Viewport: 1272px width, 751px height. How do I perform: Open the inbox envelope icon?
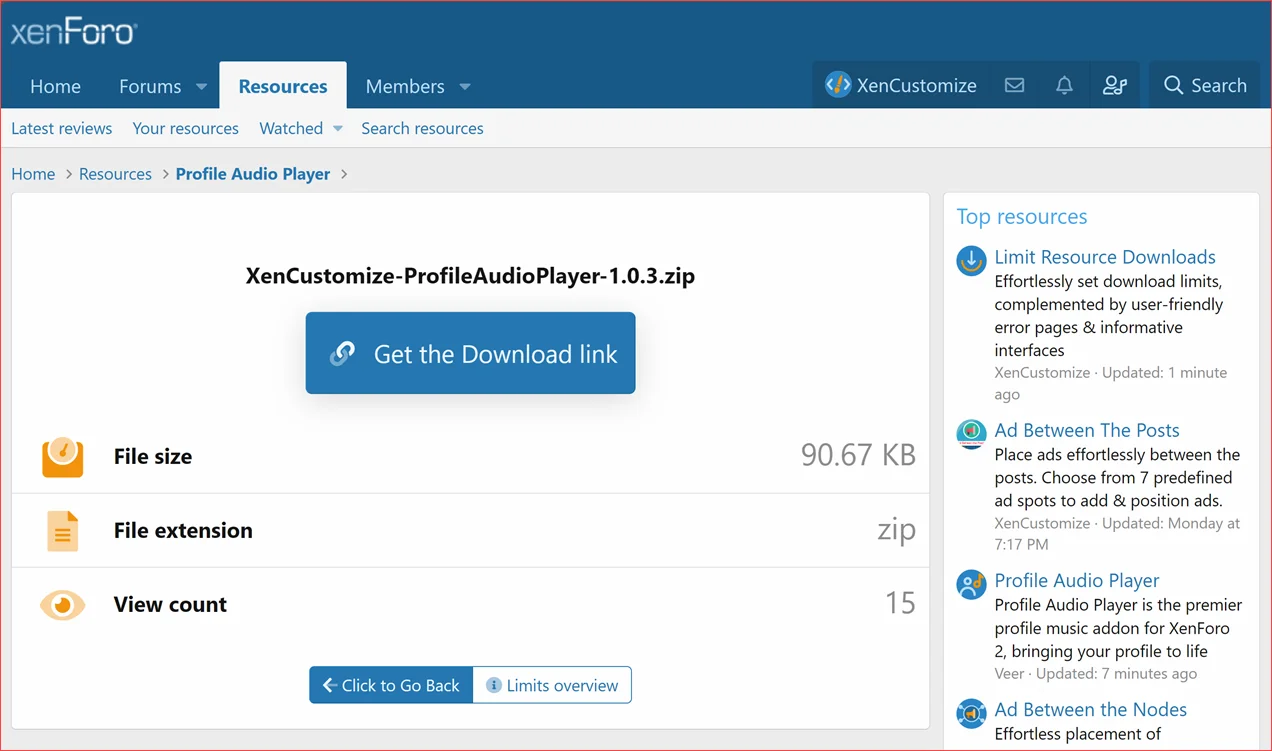1014,85
